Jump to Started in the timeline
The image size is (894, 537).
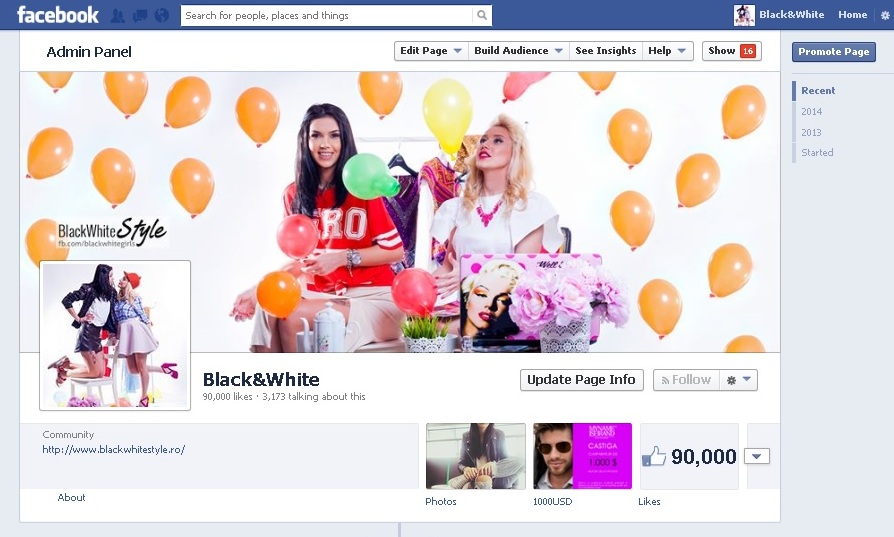[x=817, y=152]
